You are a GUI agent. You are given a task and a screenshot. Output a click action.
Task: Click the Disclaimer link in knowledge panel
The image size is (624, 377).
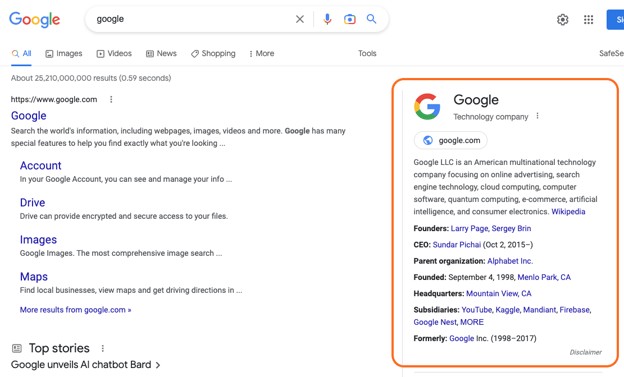tap(585, 352)
